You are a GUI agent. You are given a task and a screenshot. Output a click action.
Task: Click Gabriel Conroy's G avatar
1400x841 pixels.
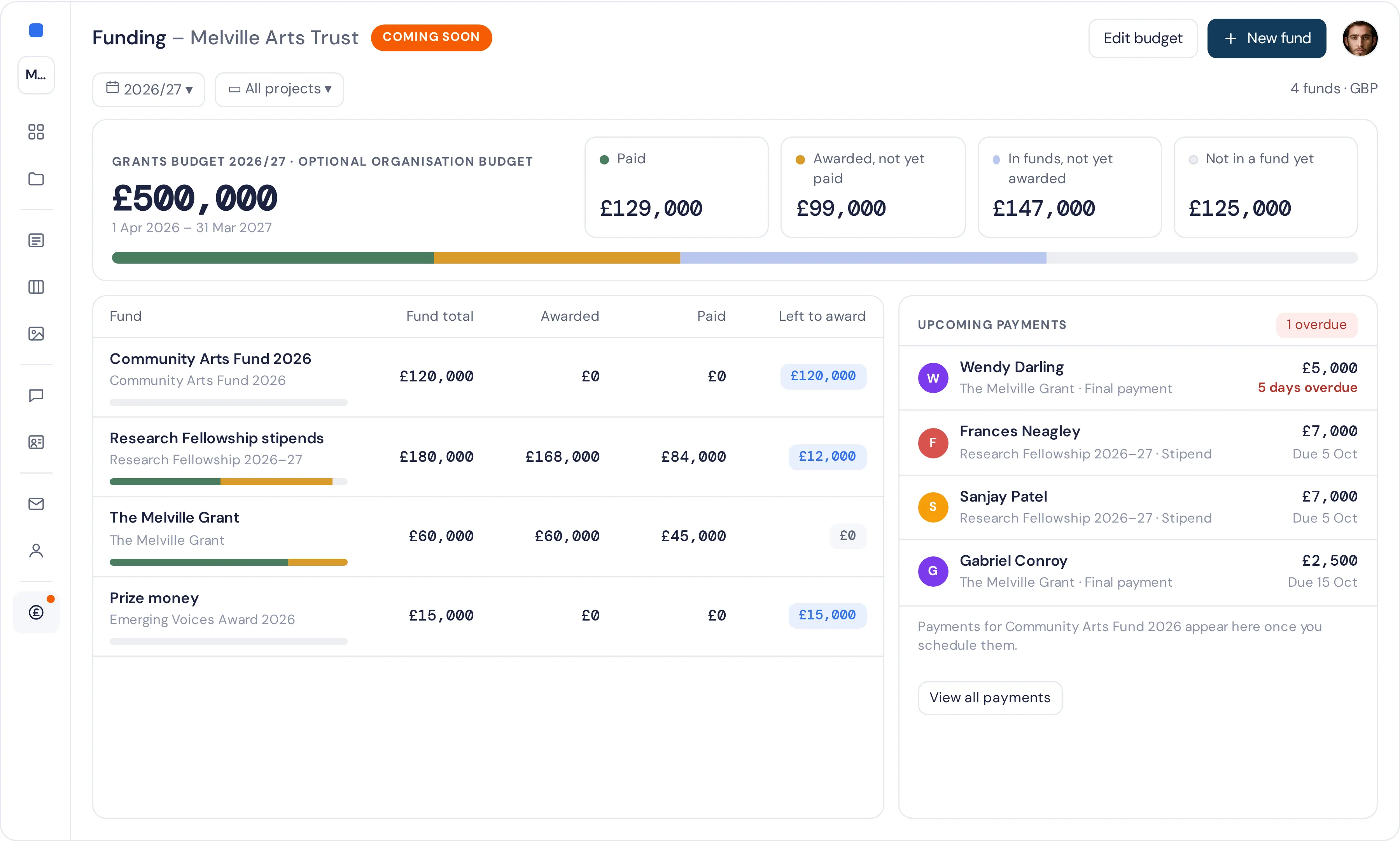(933, 571)
